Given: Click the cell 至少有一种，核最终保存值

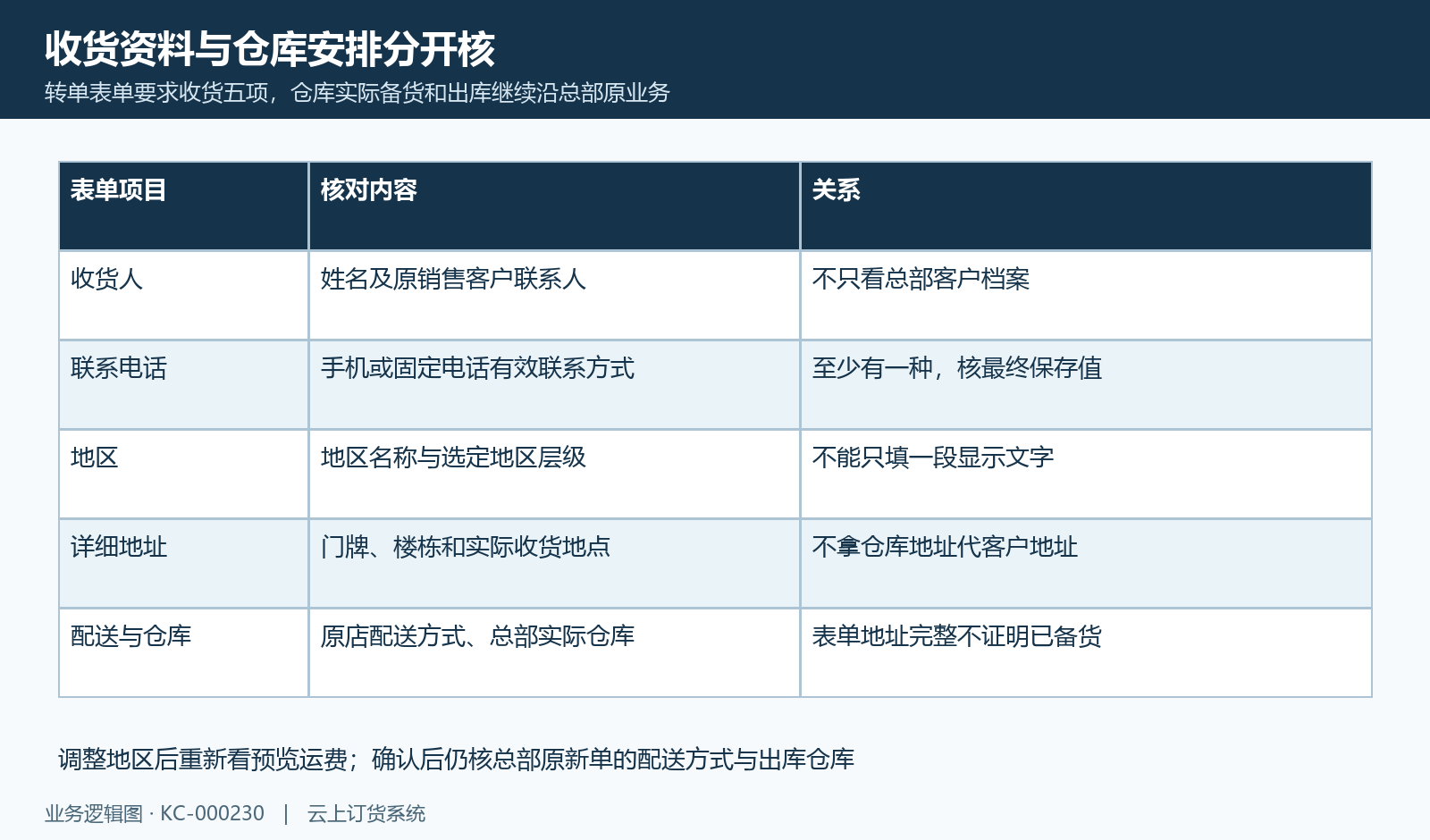Looking at the screenshot, I should point(1086,385).
